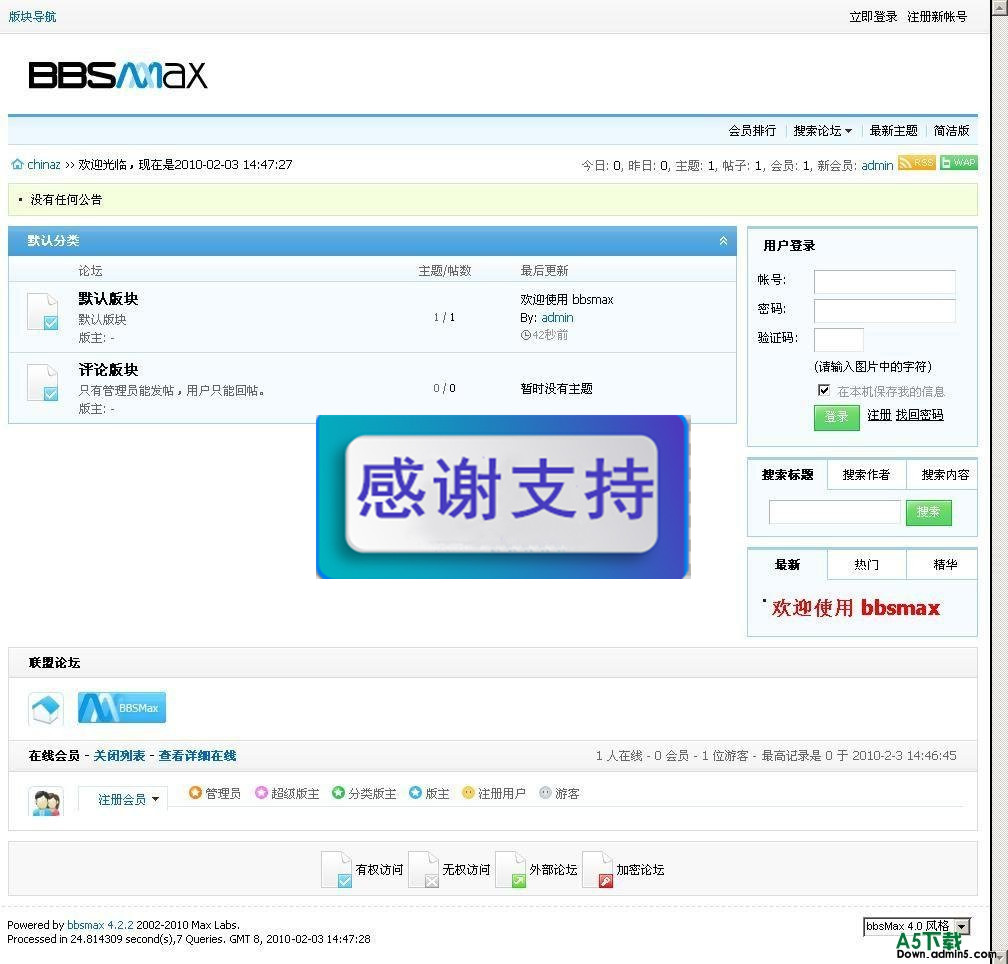The width and height of the screenshot is (1008, 964).
Task: Click the 默认版块 forum icon
Action: [x=43, y=312]
